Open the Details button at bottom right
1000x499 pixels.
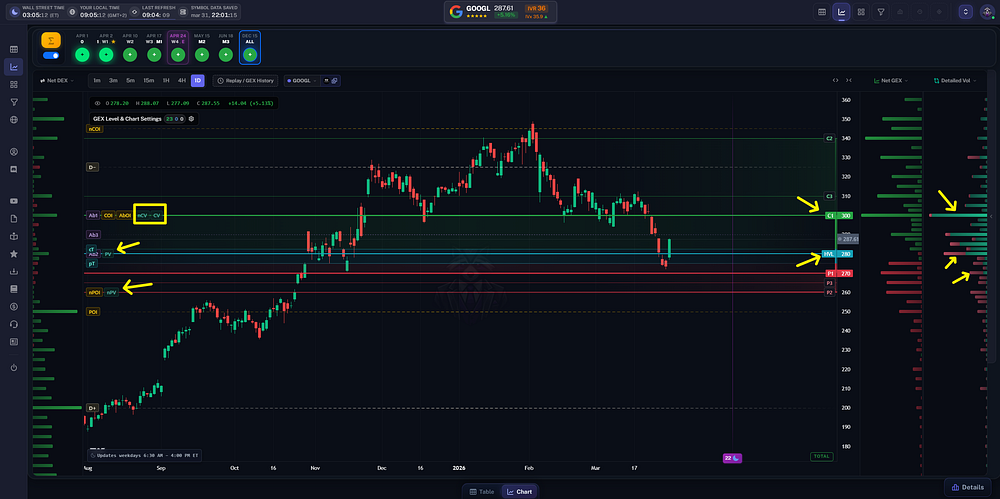click(x=967, y=487)
